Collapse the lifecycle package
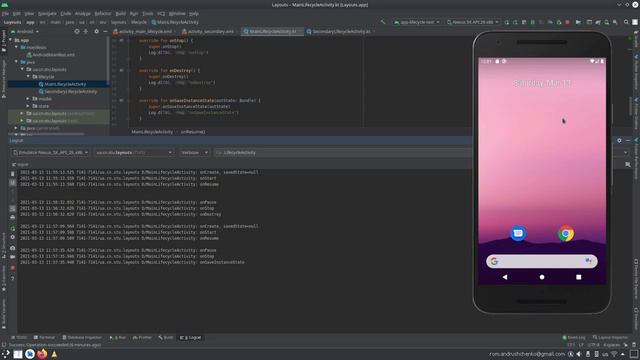 pyautogui.click(x=28, y=77)
